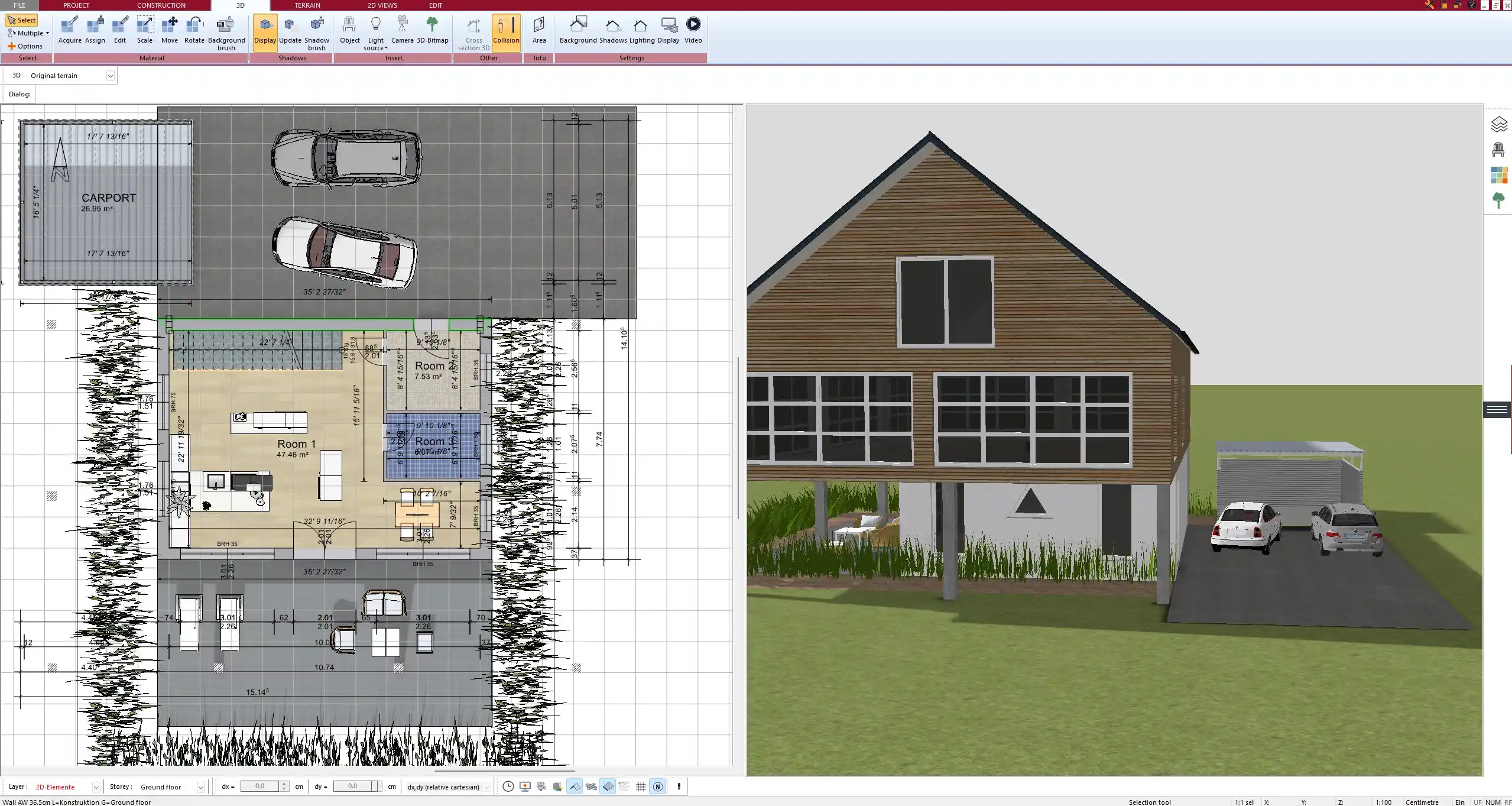Viewport: 1512px width, 806px height.
Task: Select the Acquire material tool
Action: click(x=70, y=31)
